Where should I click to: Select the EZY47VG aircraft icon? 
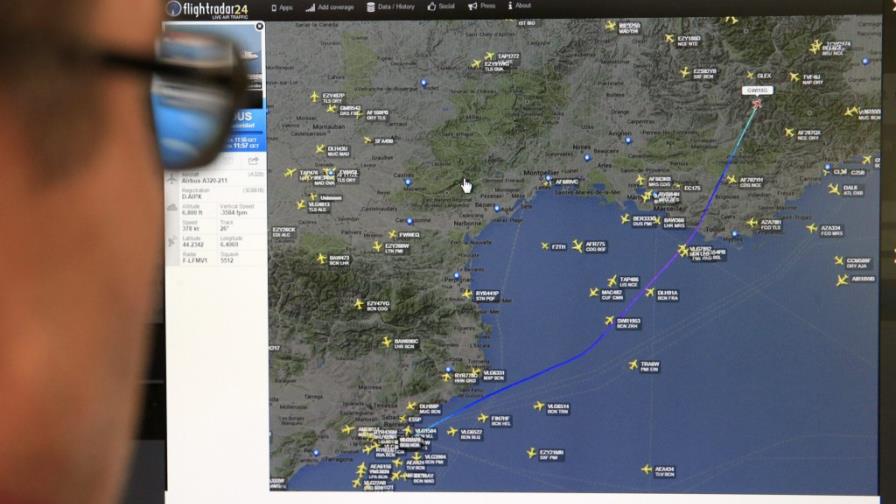[358, 303]
